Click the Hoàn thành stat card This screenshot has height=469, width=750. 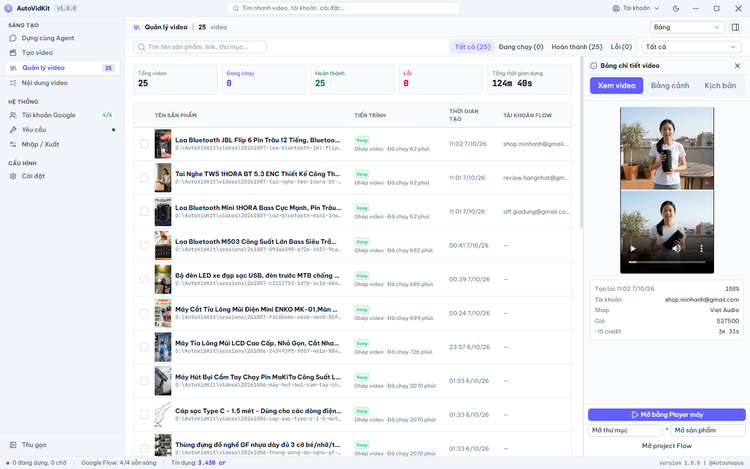pyautogui.click(x=352, y=79)
